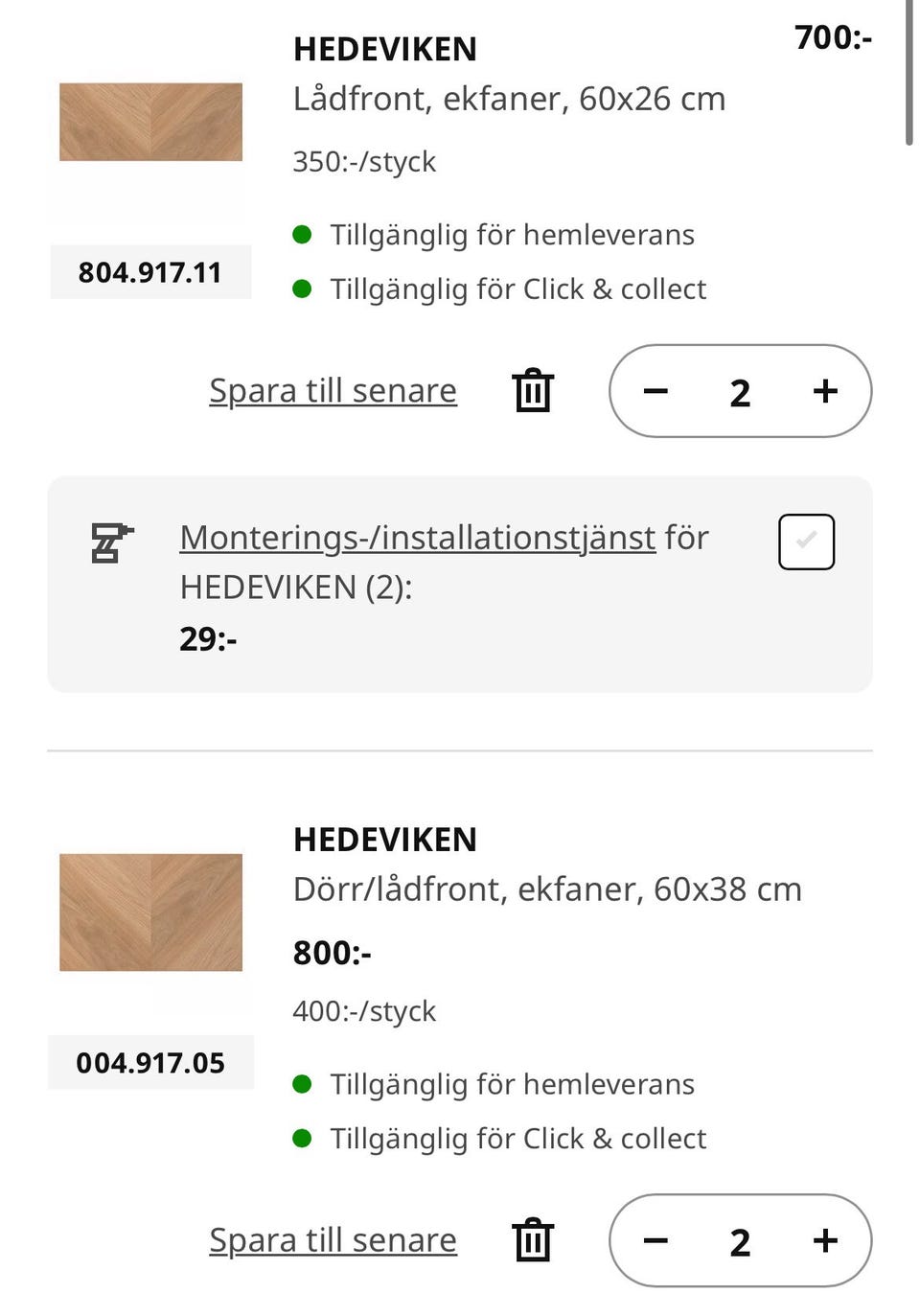Viewport: 920px width, 1316px height.
Task: Click the green availability dot next to hemleverans
Action: (x=304, y=233)
